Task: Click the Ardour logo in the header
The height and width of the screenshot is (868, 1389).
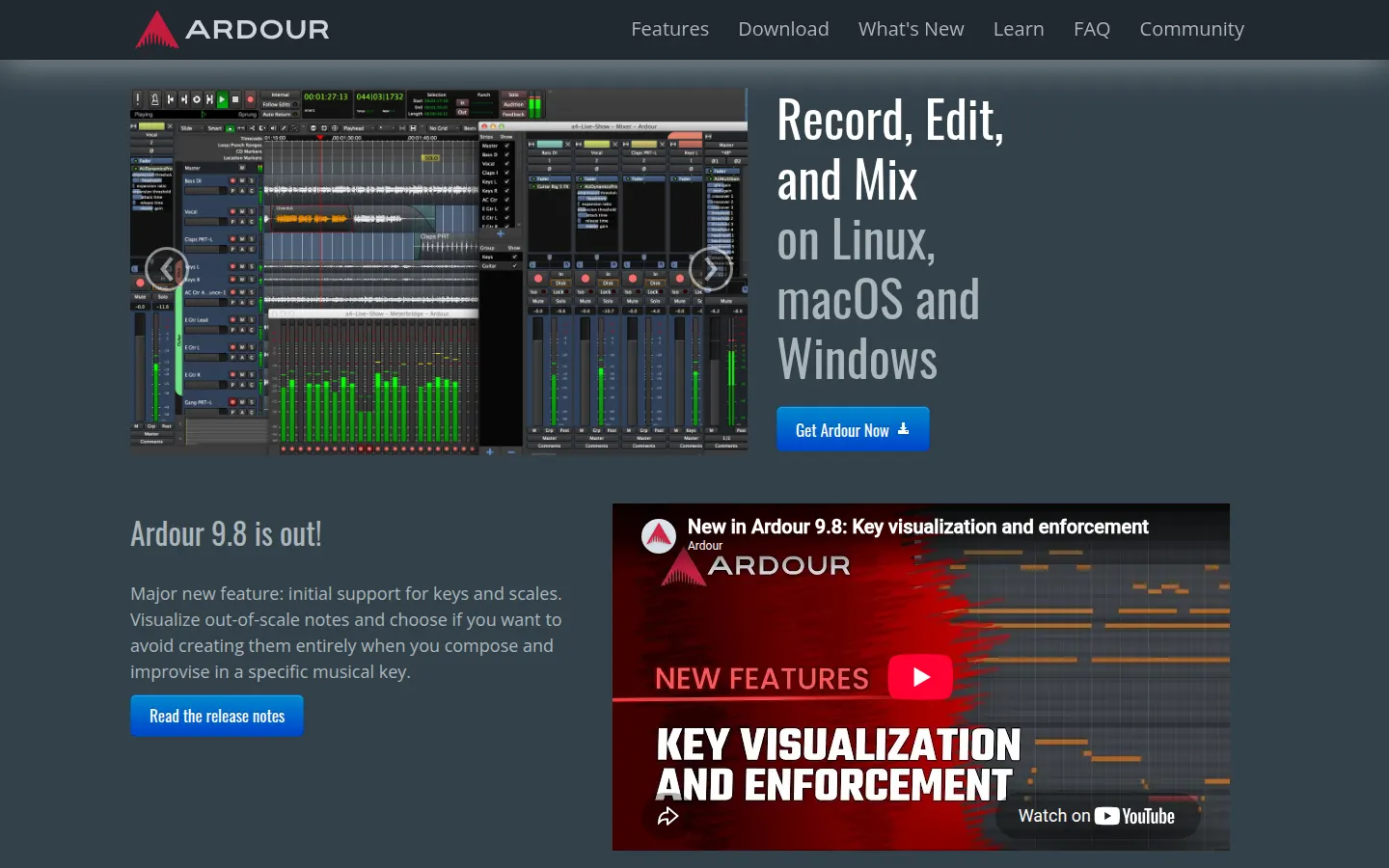Action: pyautogui.click(x=232, y=29)
